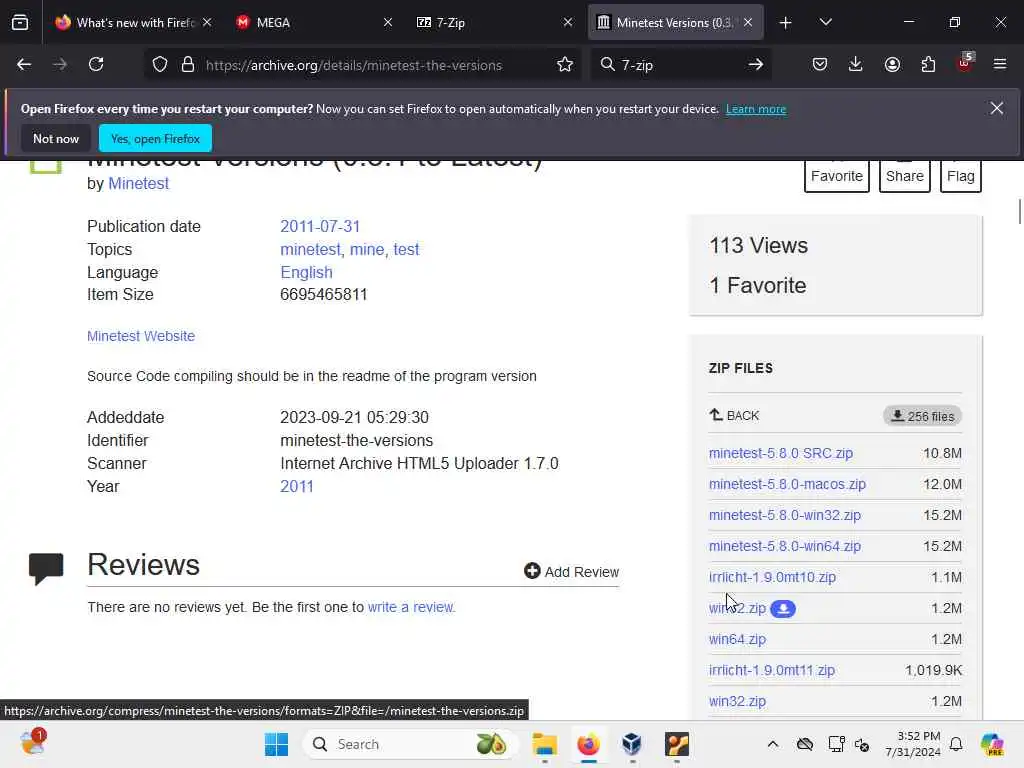Open mine topic link
This screenshot has width=1024, height=768.
(x=367, y=249)
